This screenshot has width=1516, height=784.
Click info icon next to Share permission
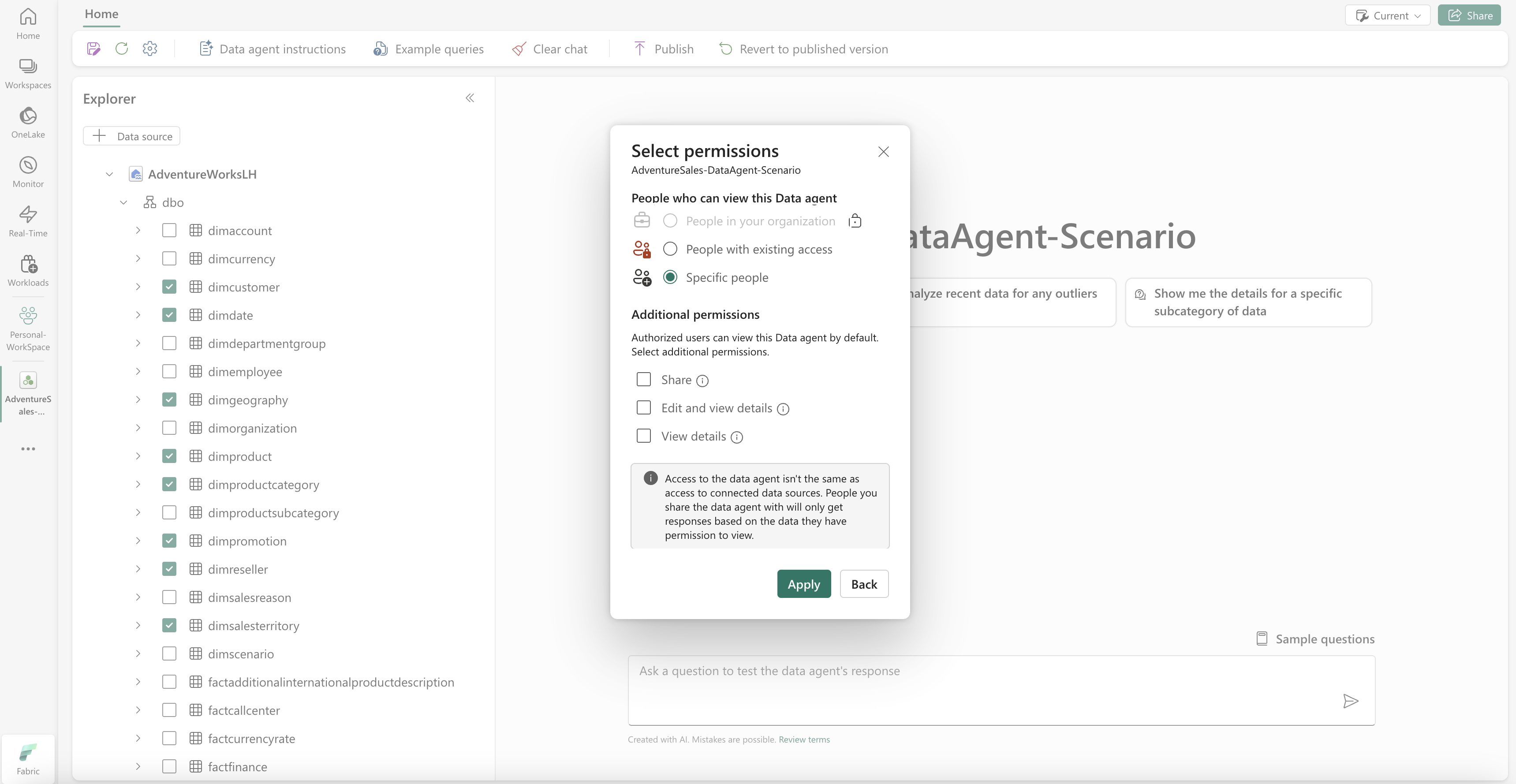pyautogui.click(x=702, y=381)
